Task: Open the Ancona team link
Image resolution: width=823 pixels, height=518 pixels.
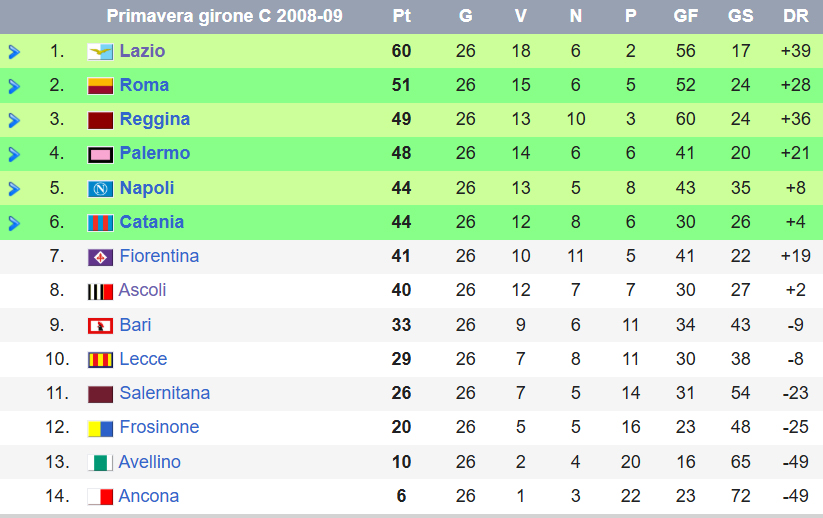Action: click(148, 496)
